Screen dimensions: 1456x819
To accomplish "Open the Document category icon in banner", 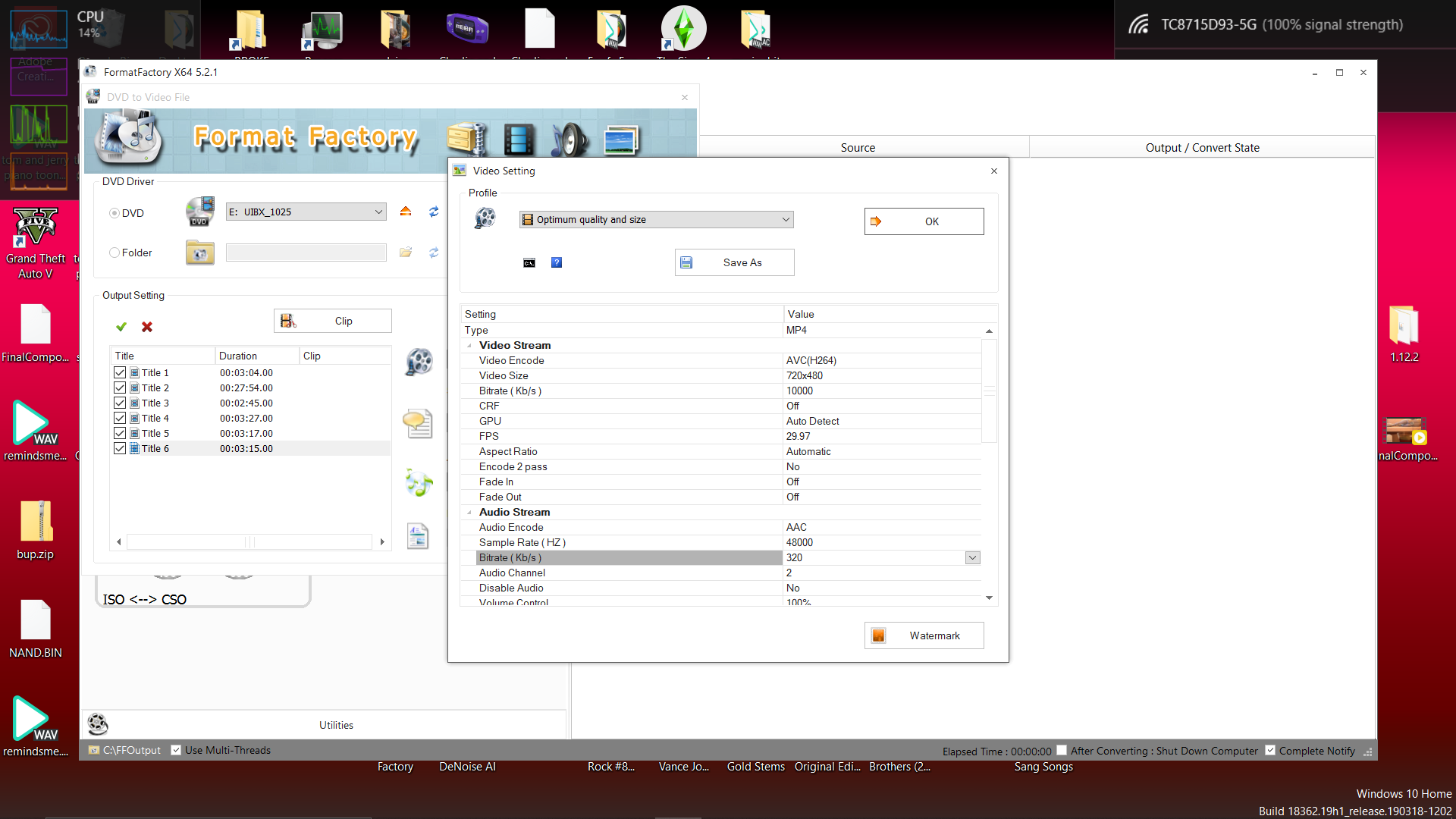I will (x=466, y=140).
